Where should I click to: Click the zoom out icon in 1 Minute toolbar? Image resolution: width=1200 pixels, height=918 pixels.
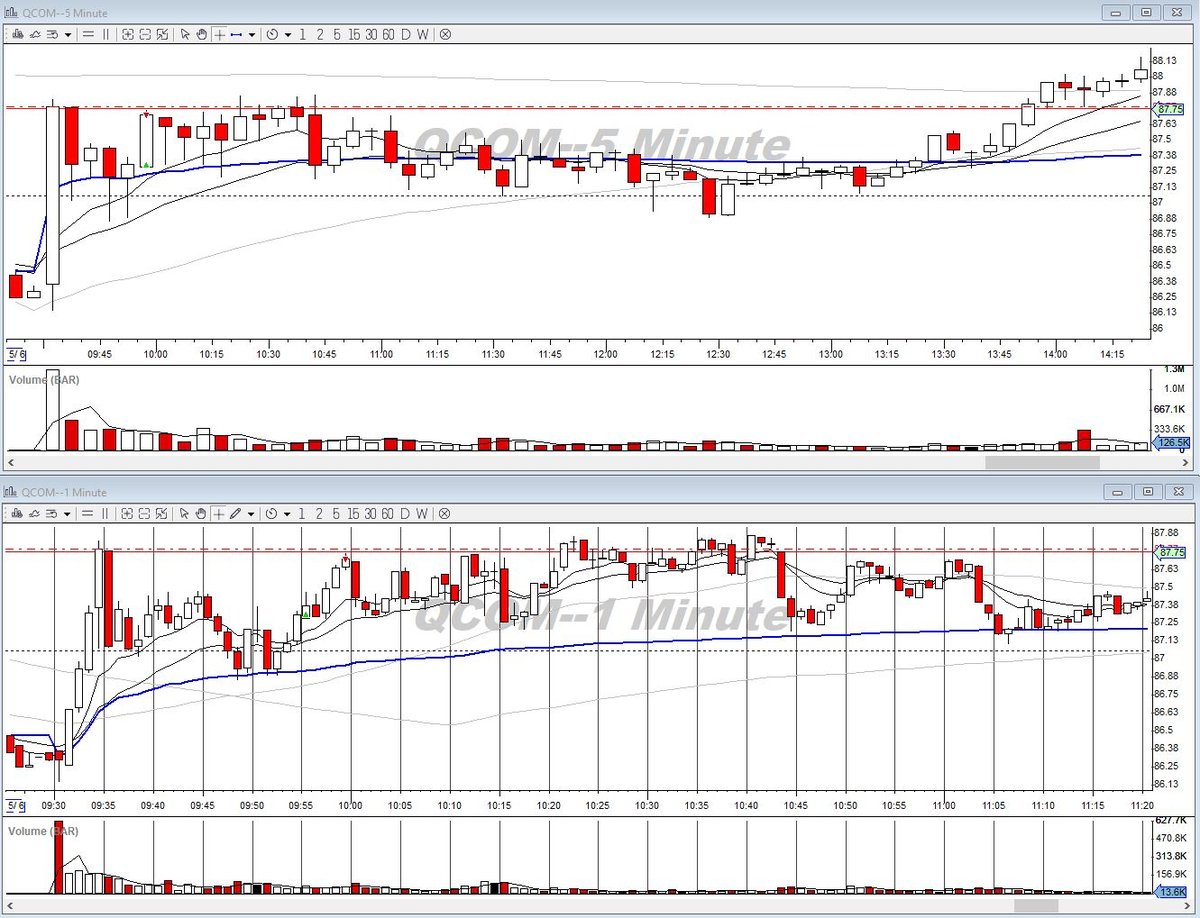145,514
